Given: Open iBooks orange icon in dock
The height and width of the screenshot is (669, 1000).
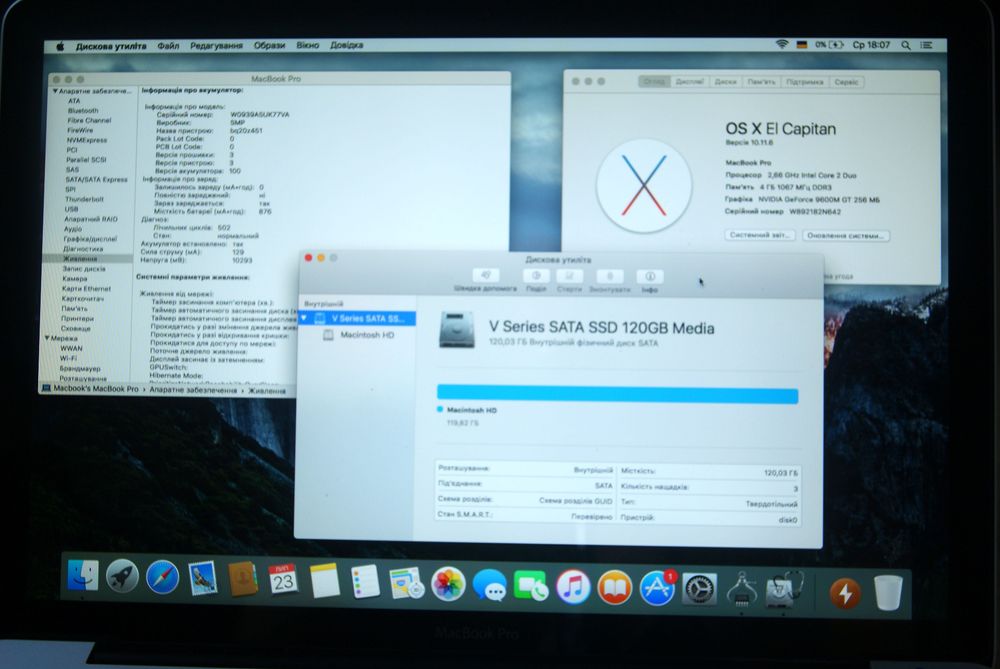Looking at the screenshot, I should [x=614, y=588].
